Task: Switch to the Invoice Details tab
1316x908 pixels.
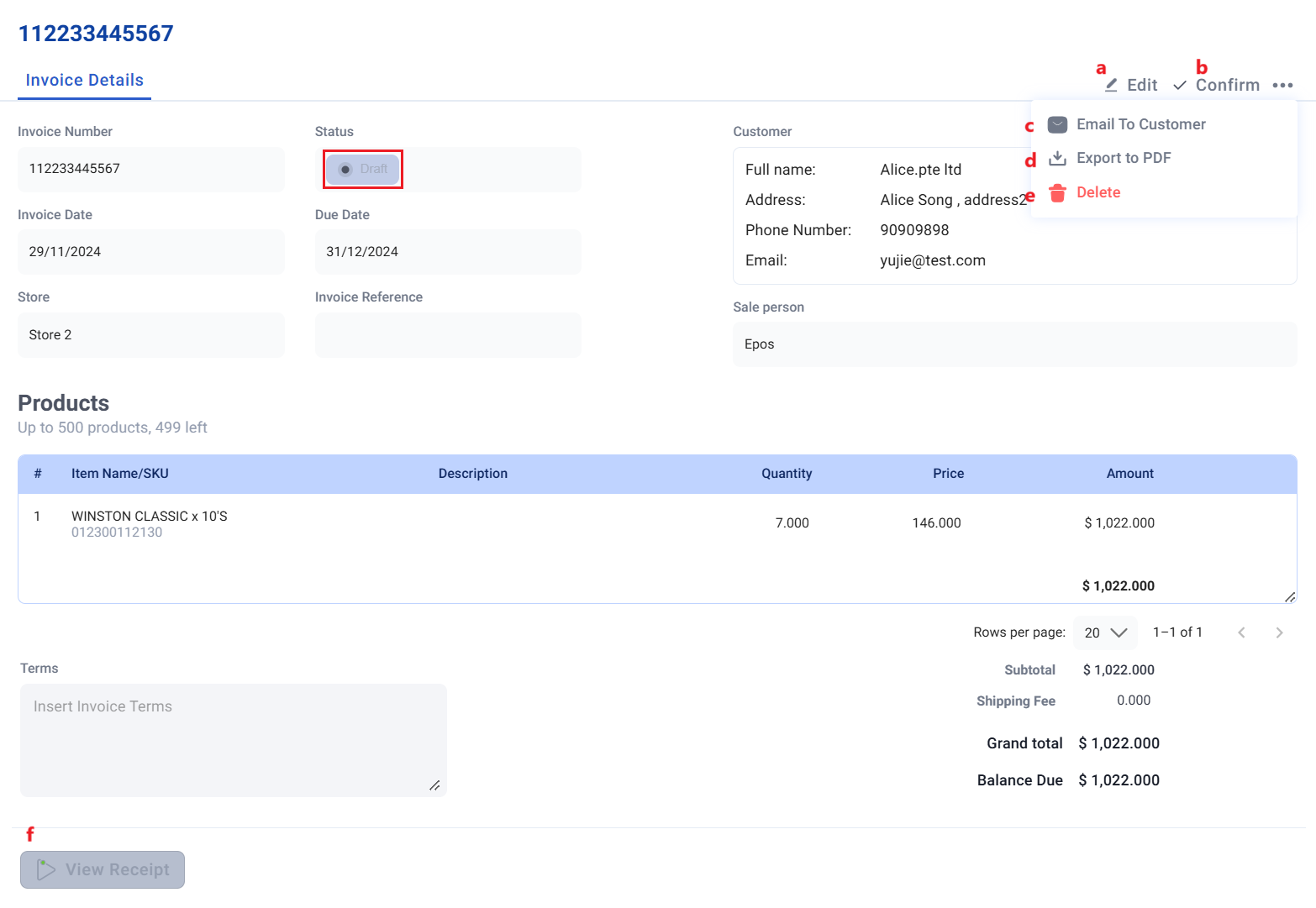Action: tap(84, 80)
